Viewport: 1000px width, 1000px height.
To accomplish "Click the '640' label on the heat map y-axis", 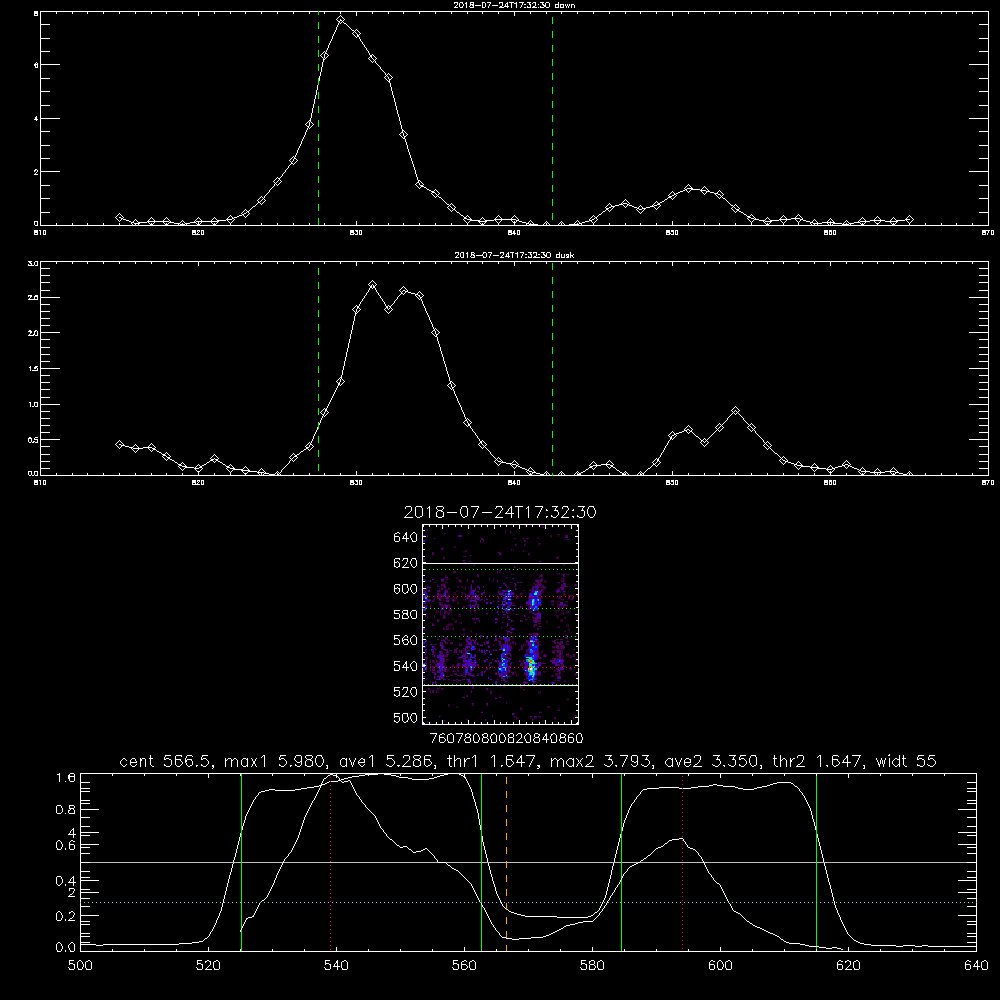I will 406,538.
